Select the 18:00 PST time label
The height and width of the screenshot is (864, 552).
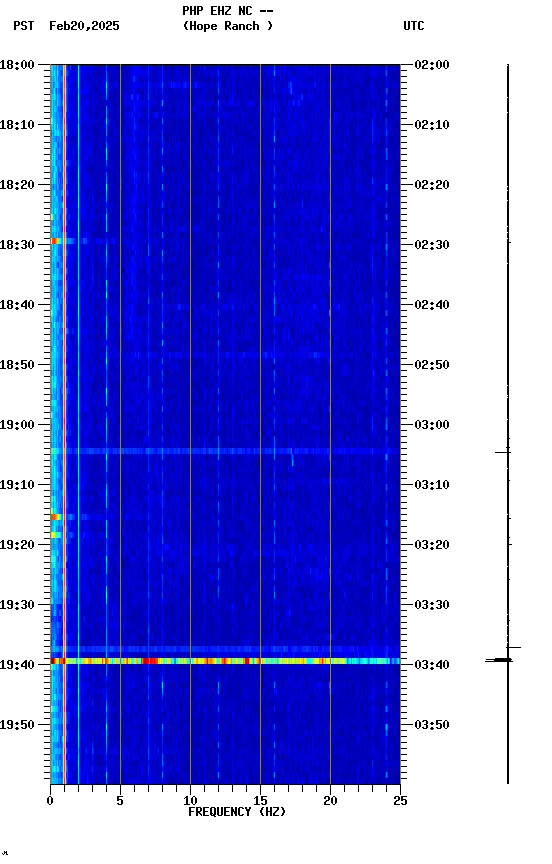pos(17,65)
